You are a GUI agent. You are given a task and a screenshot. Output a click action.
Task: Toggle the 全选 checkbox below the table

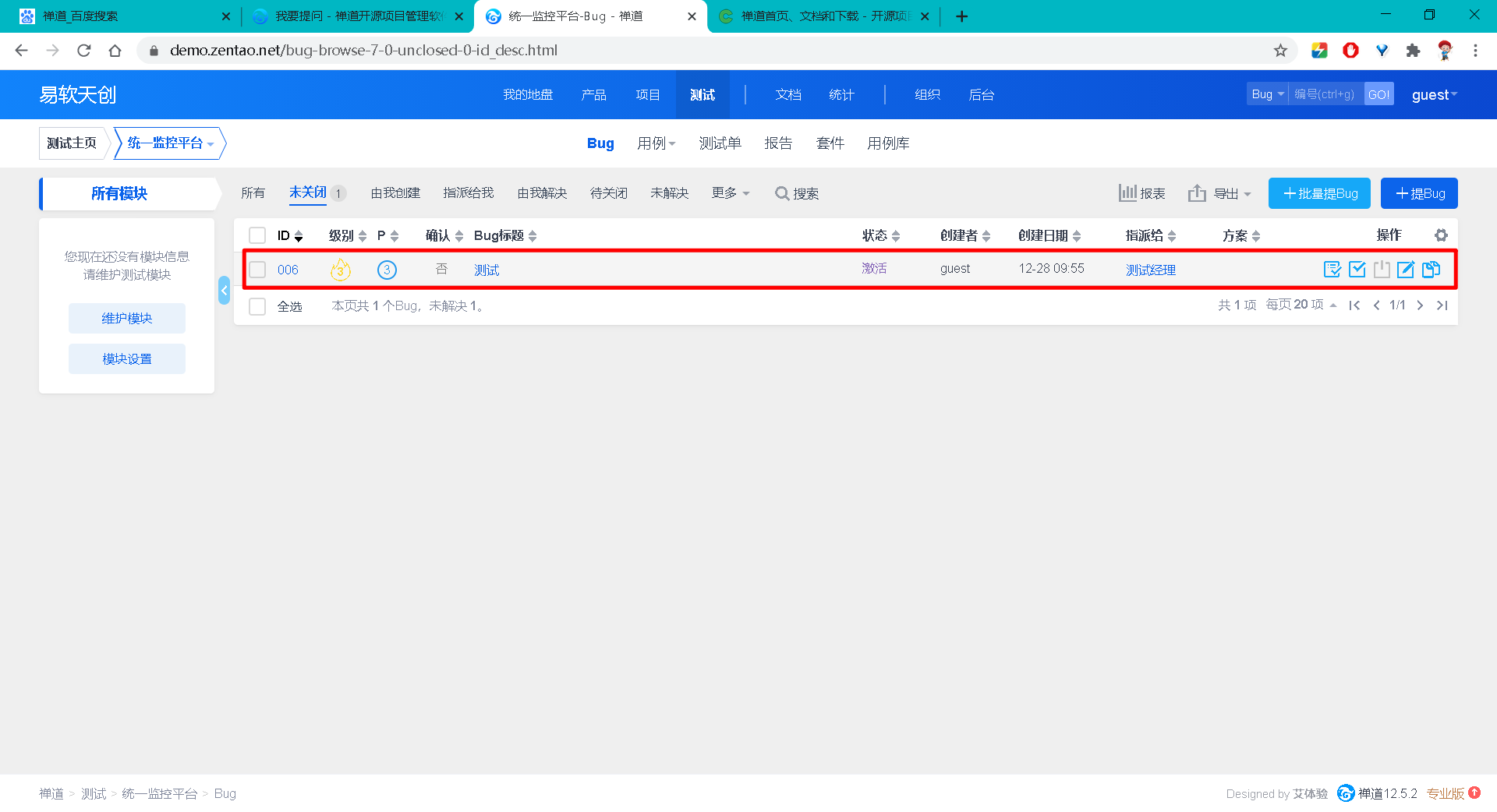tap(257, 306)
